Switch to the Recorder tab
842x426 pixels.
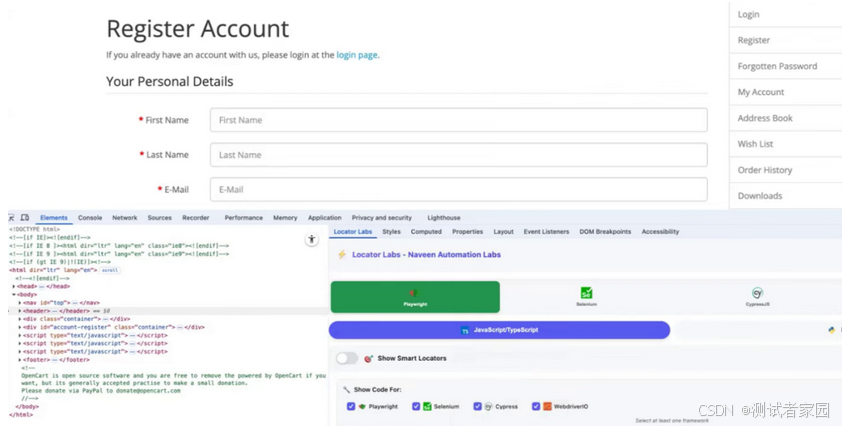pos(195,218)
